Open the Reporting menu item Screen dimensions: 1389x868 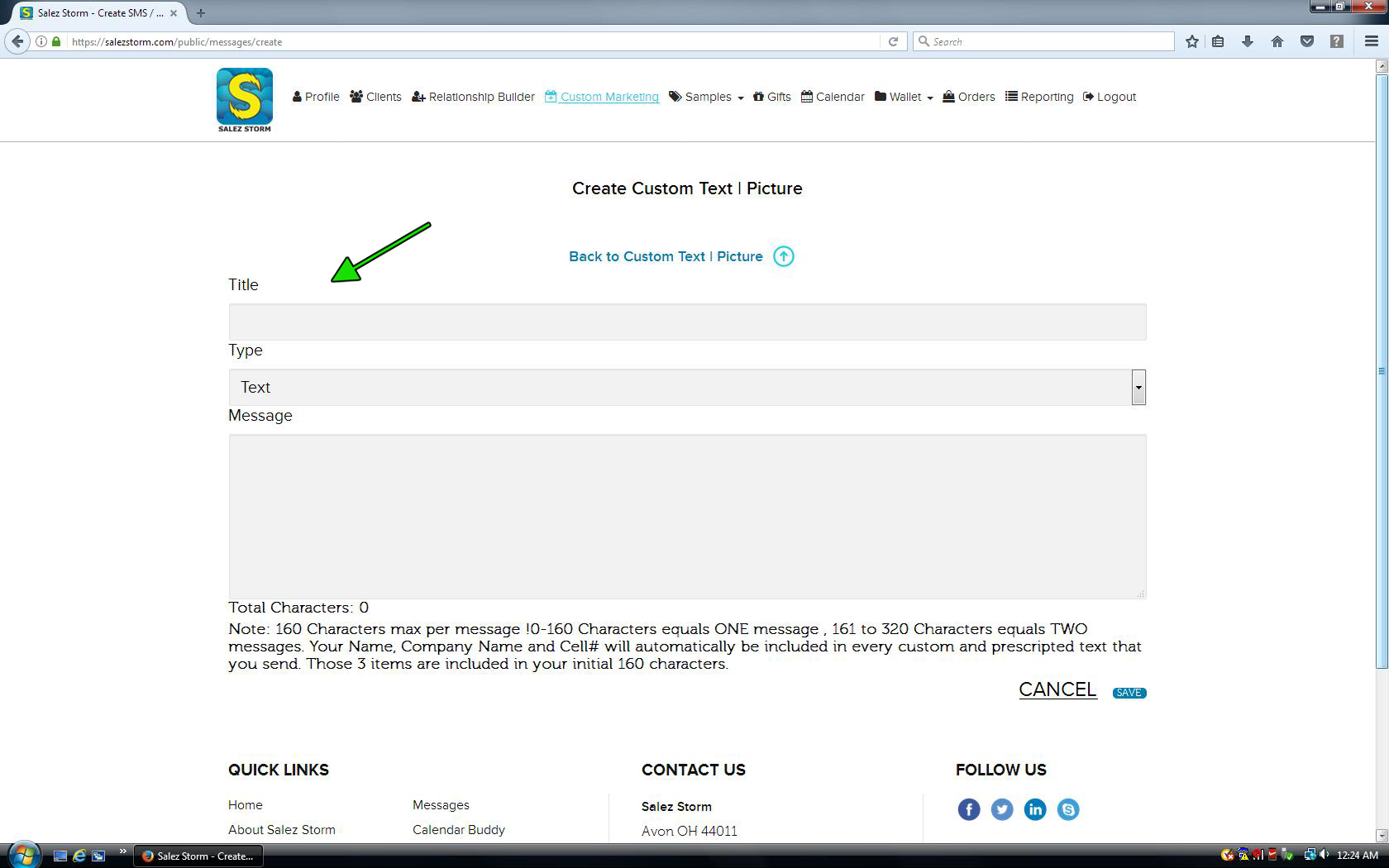[1039, 97]
